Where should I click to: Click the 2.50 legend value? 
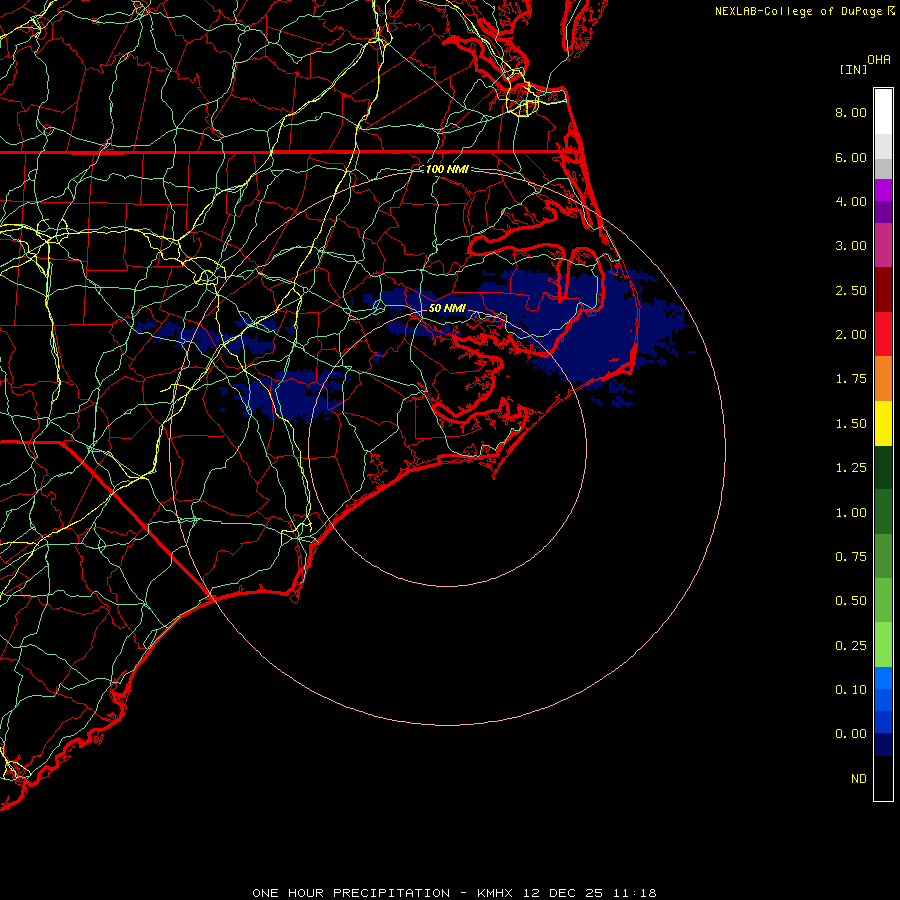click(851, 290)
